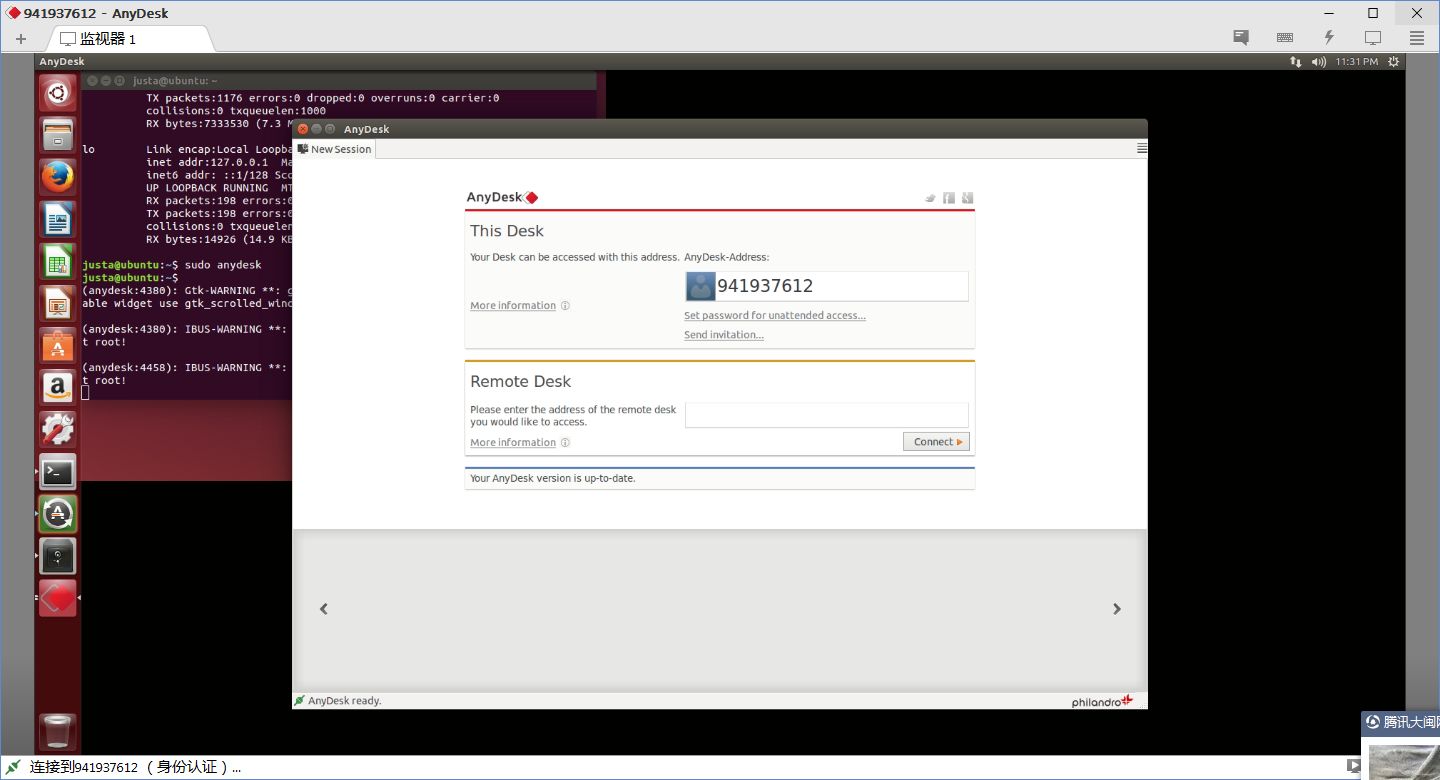
Task: Click the philandro logo in status bar
Action: (1102, 701)
